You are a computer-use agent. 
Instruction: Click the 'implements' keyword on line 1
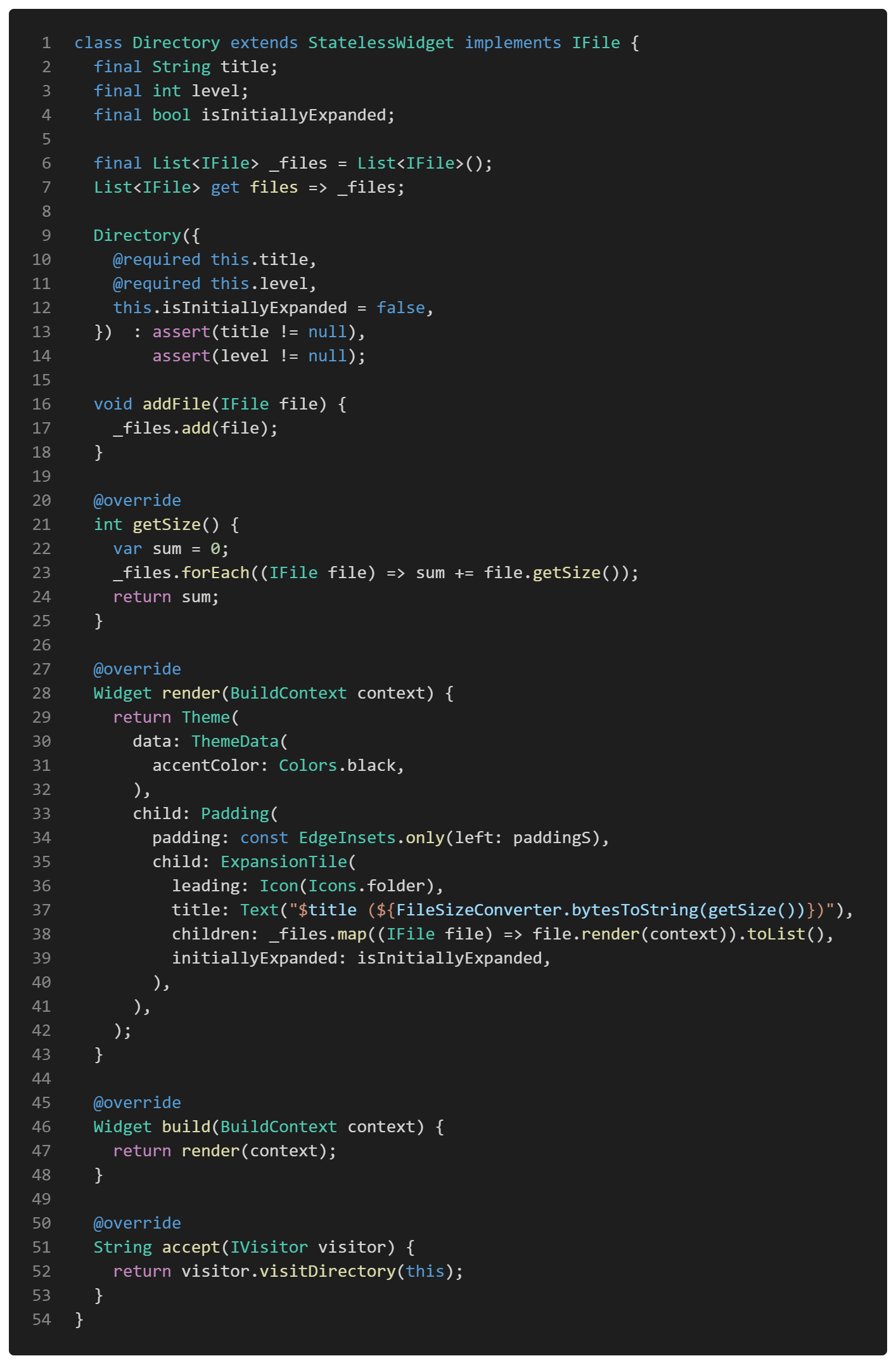[513, 43]
